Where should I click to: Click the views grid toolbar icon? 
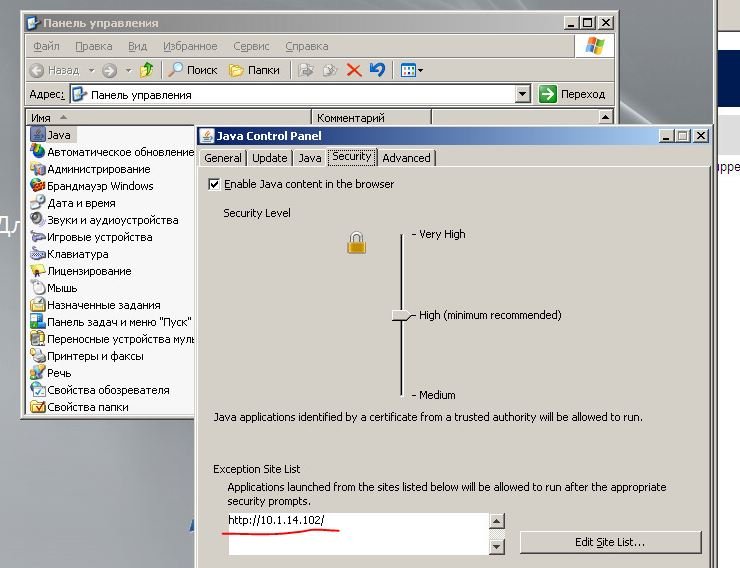pyautogui.click(x=407, y=71)
